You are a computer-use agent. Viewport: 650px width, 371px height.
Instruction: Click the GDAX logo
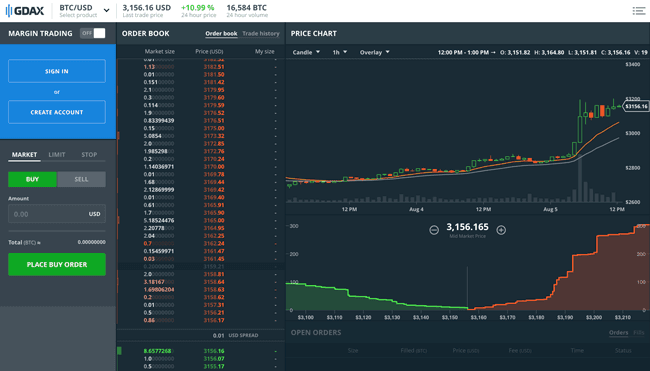[25, 11]
